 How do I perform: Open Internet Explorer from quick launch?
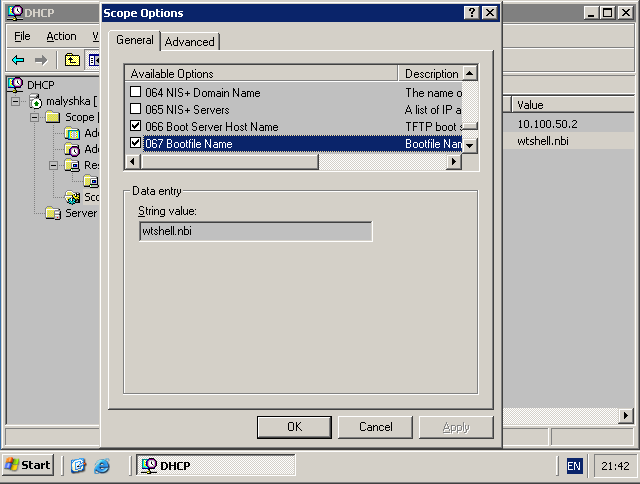101,465
